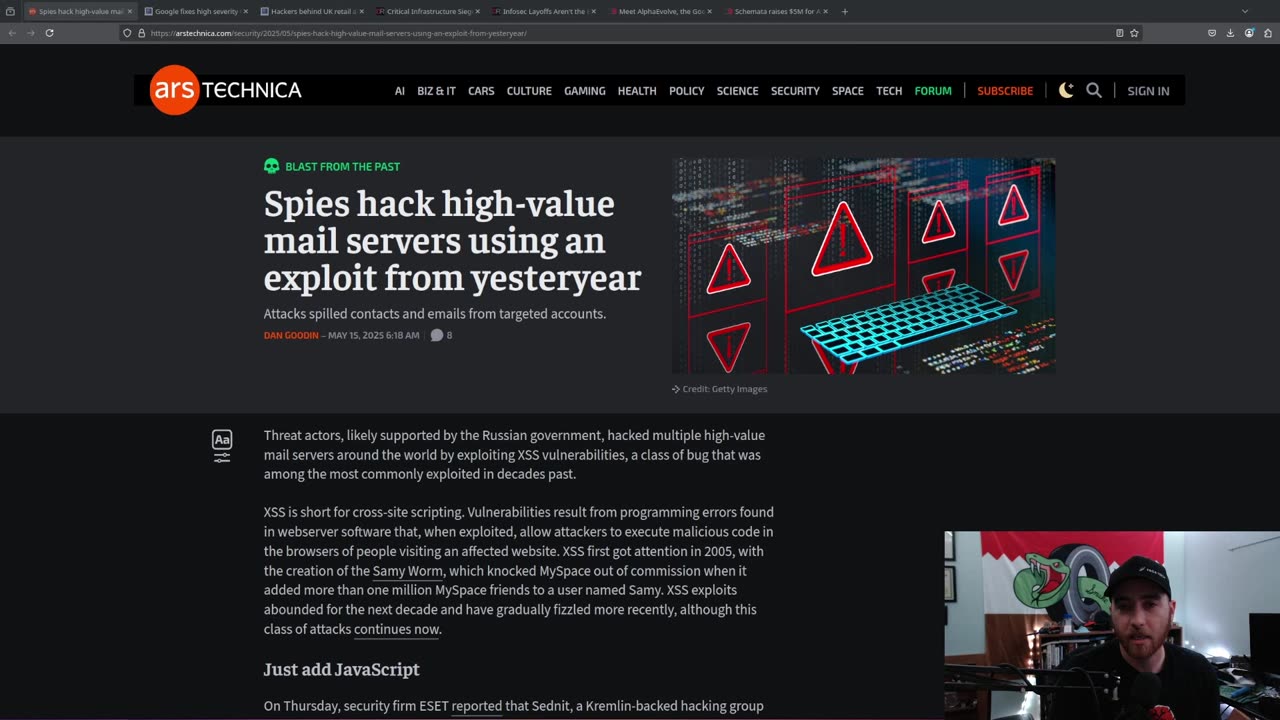The image size is (1280, 720).
Task: Open the 'reported' ESET link
Action: [x=477, y=706]
